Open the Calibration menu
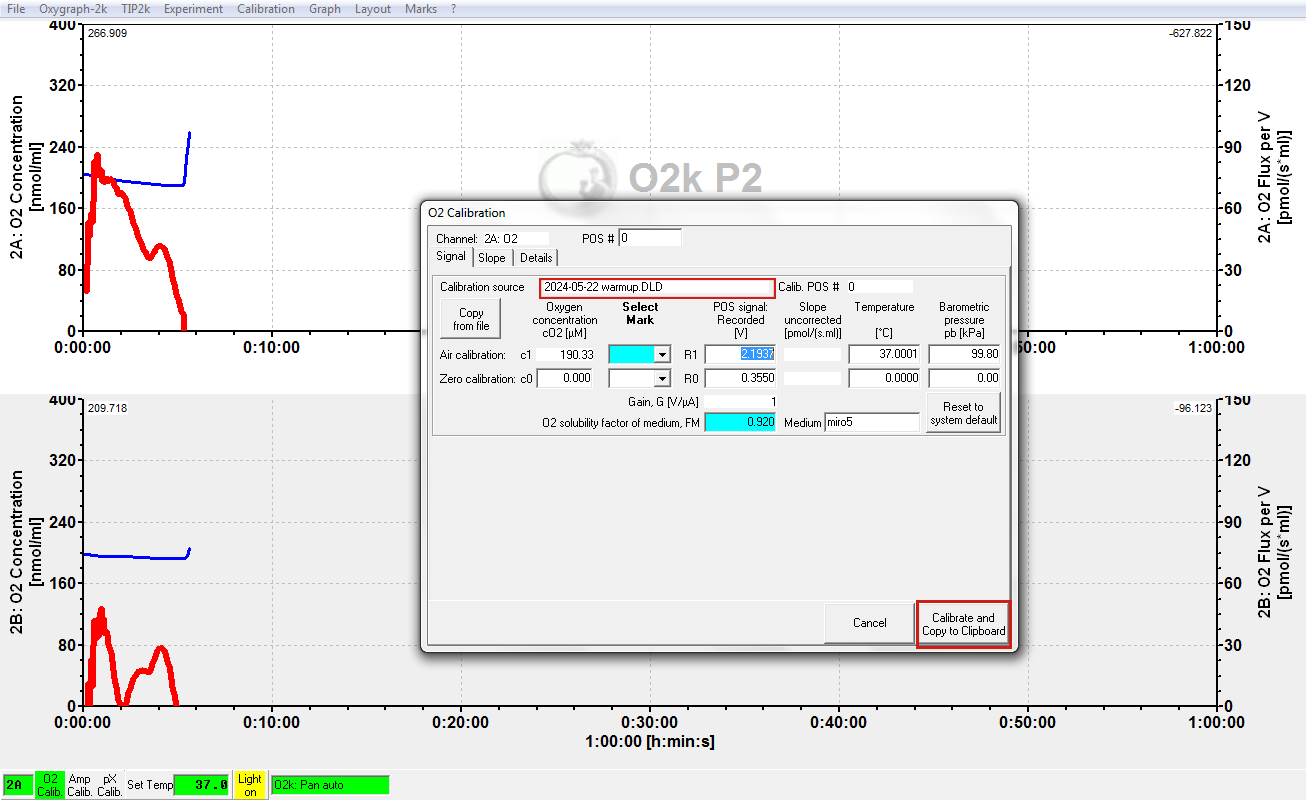The width and height of the screenshot is (1306, 800). (266, 9)
